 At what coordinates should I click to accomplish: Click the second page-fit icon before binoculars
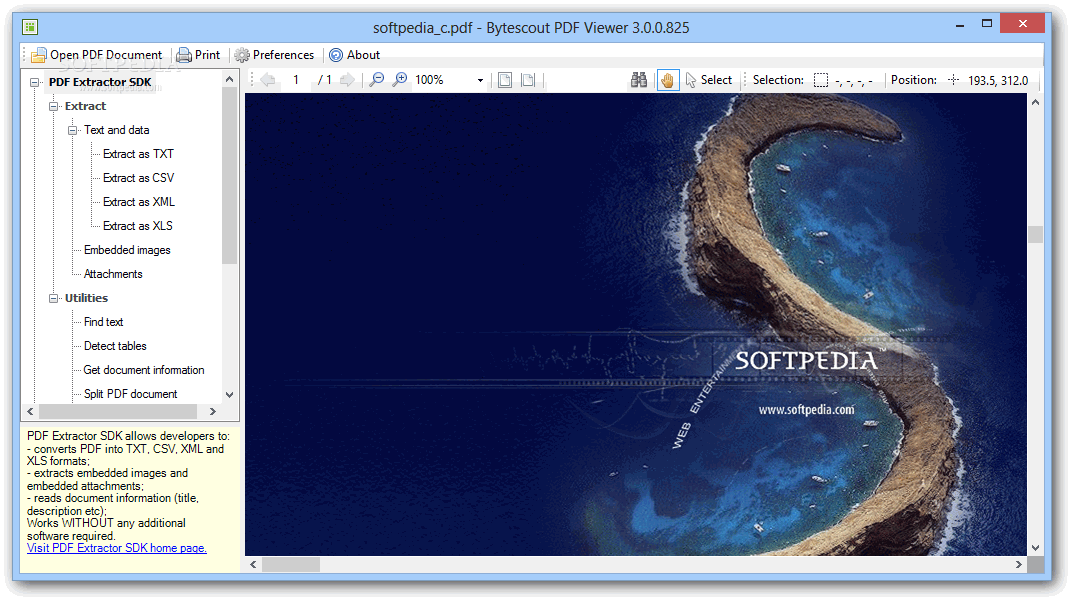[528, 80]
